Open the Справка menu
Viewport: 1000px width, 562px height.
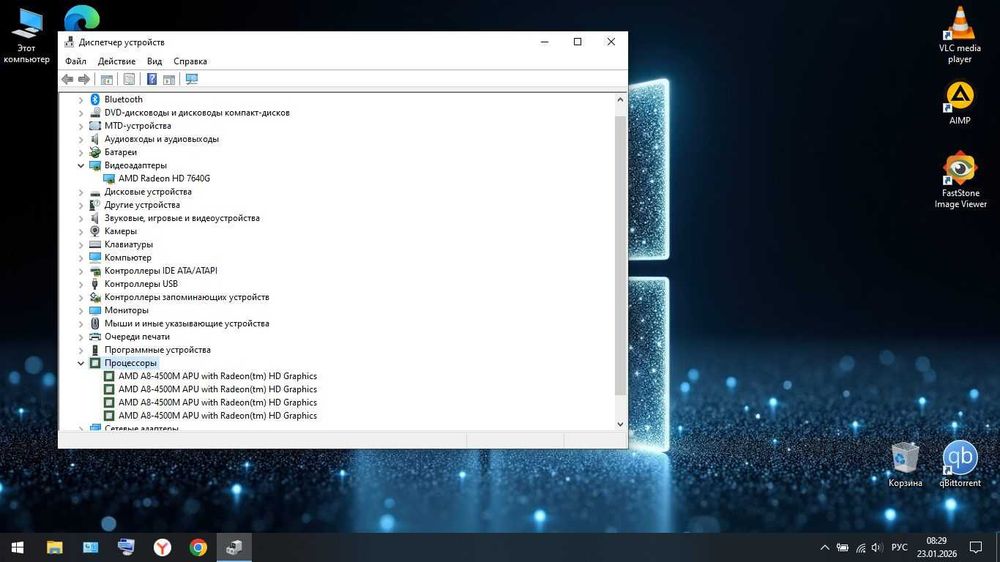click(190, 61)
